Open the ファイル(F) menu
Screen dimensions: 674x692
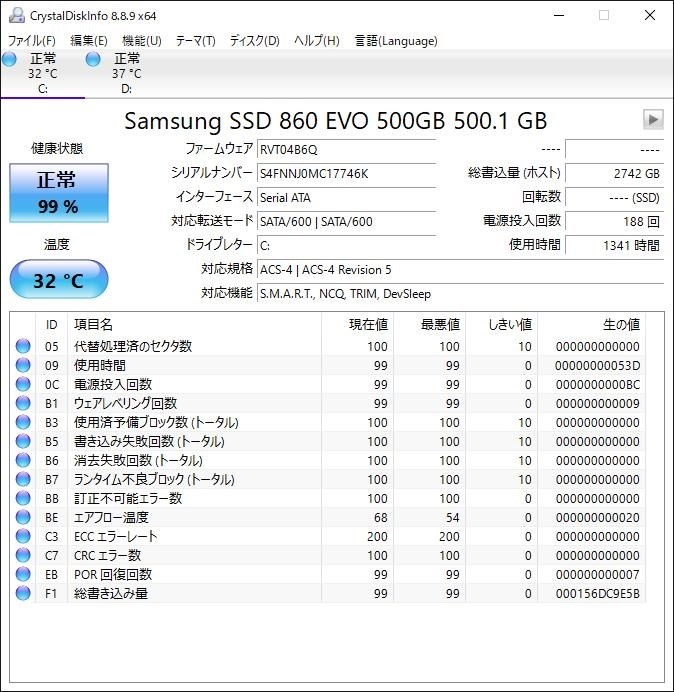tap(32, 41)
